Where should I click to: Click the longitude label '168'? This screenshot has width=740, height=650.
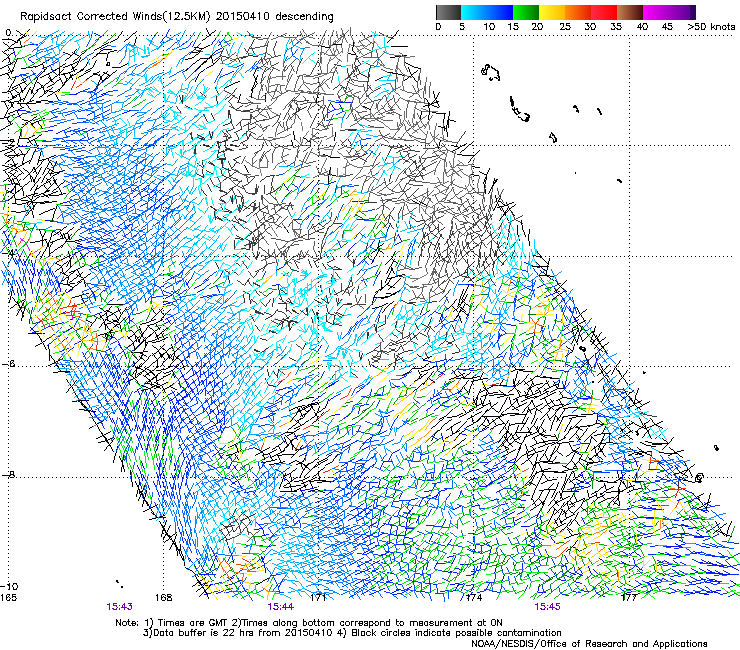pos(164,598)
